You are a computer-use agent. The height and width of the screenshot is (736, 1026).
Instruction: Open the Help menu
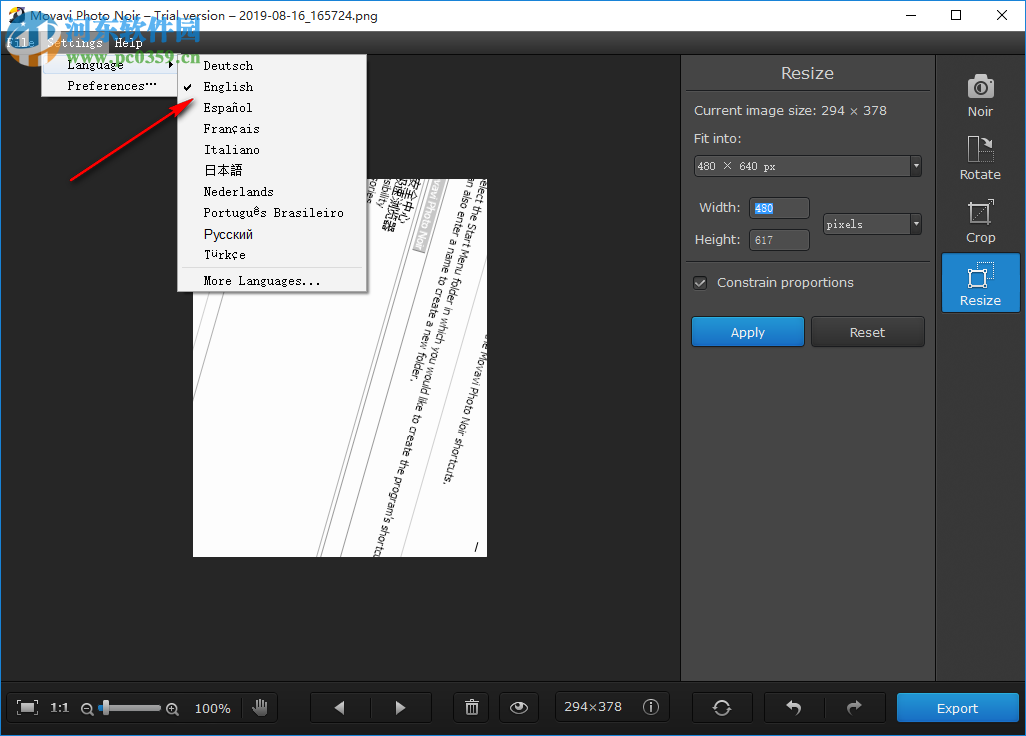128,42
